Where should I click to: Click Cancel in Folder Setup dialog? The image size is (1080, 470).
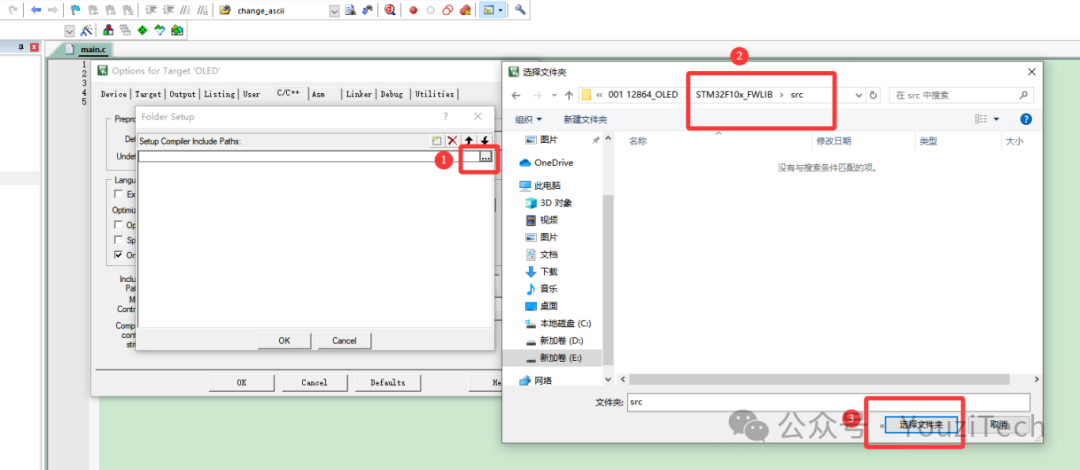coord(344,340)
